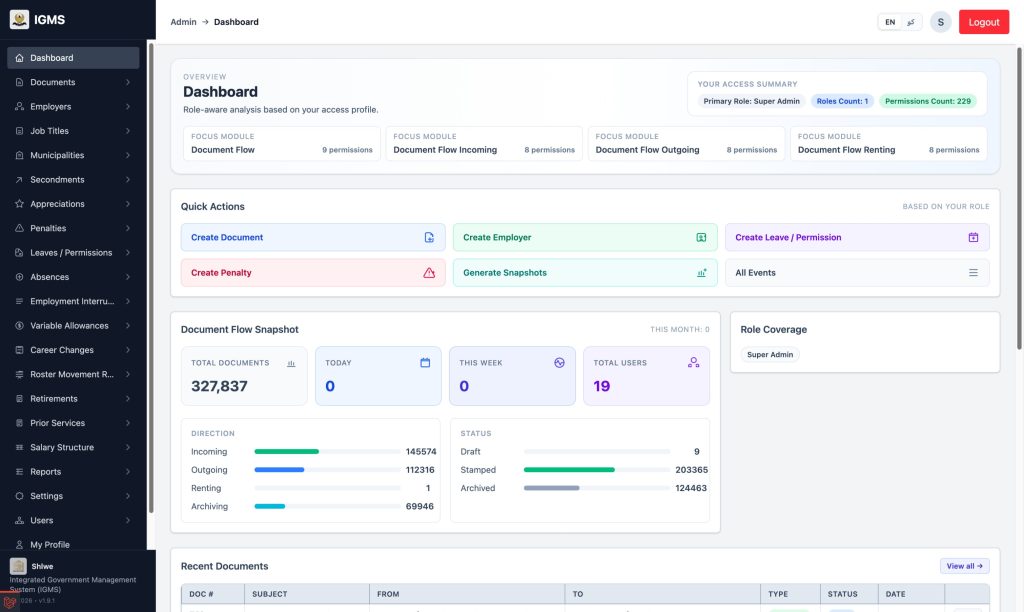Click the Shiwe profile thumbnail in sidebar footer
Screen dimensions: 1024x612
pyautogui.click(x=18, y=566)
